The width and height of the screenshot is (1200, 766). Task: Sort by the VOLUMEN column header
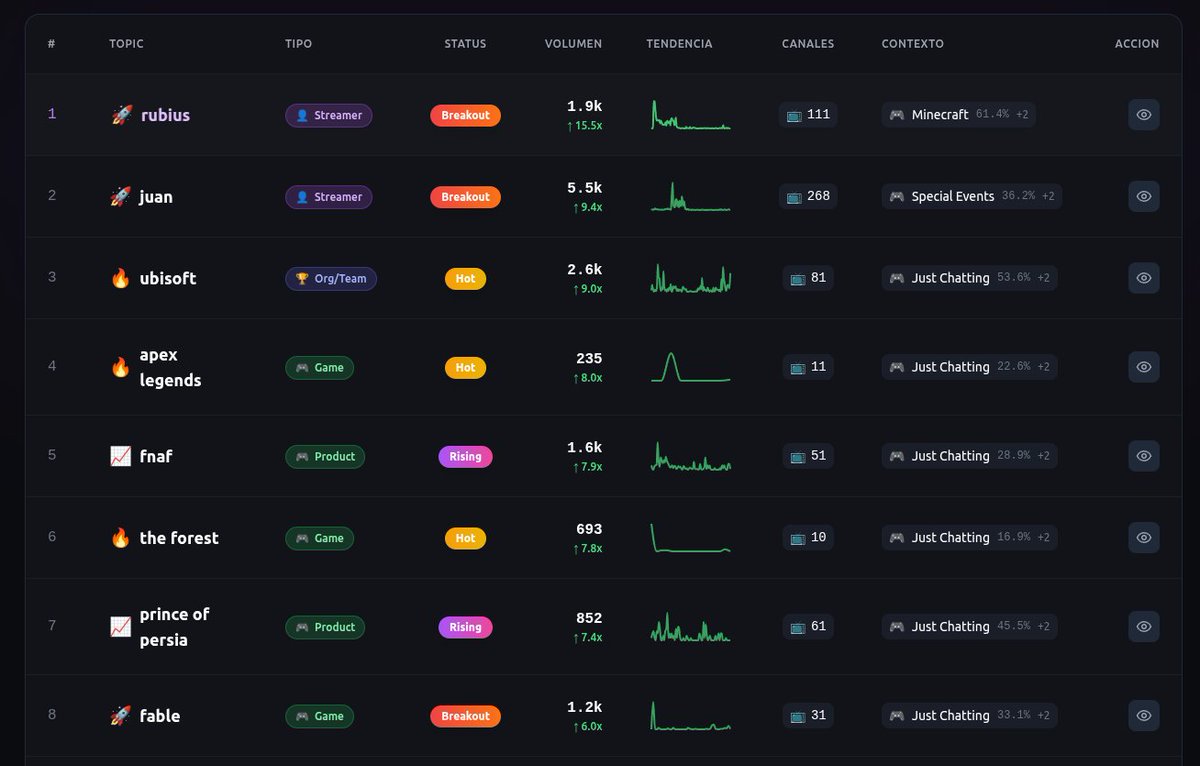573,43
